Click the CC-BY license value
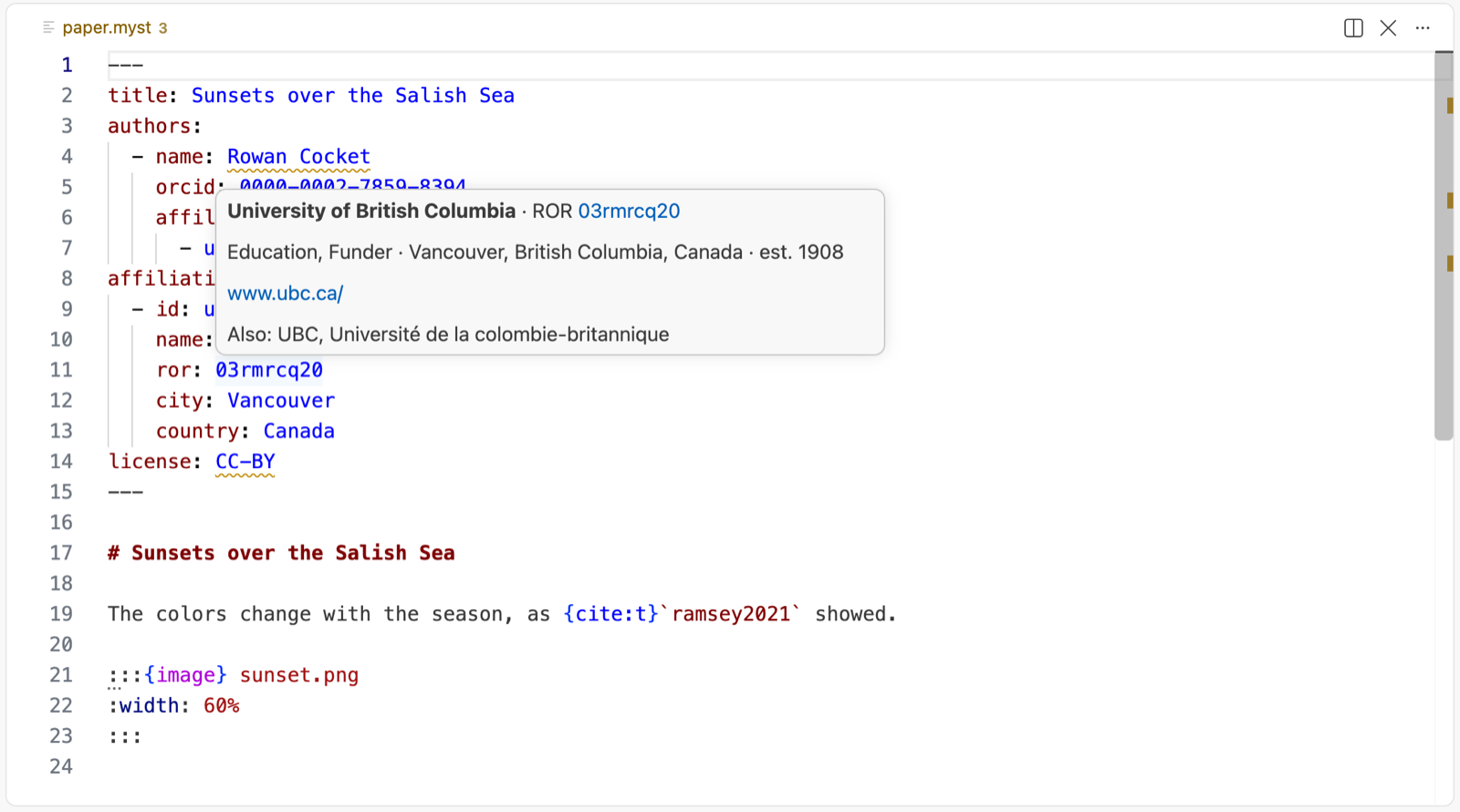The height and width of the screenshot is (812, 1460). coord(245,462)
